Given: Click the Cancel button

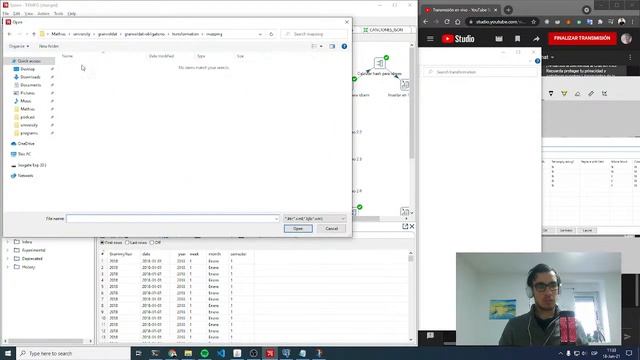Looking at the screenshot, I should pyautogui.click(x=331, y=229).
